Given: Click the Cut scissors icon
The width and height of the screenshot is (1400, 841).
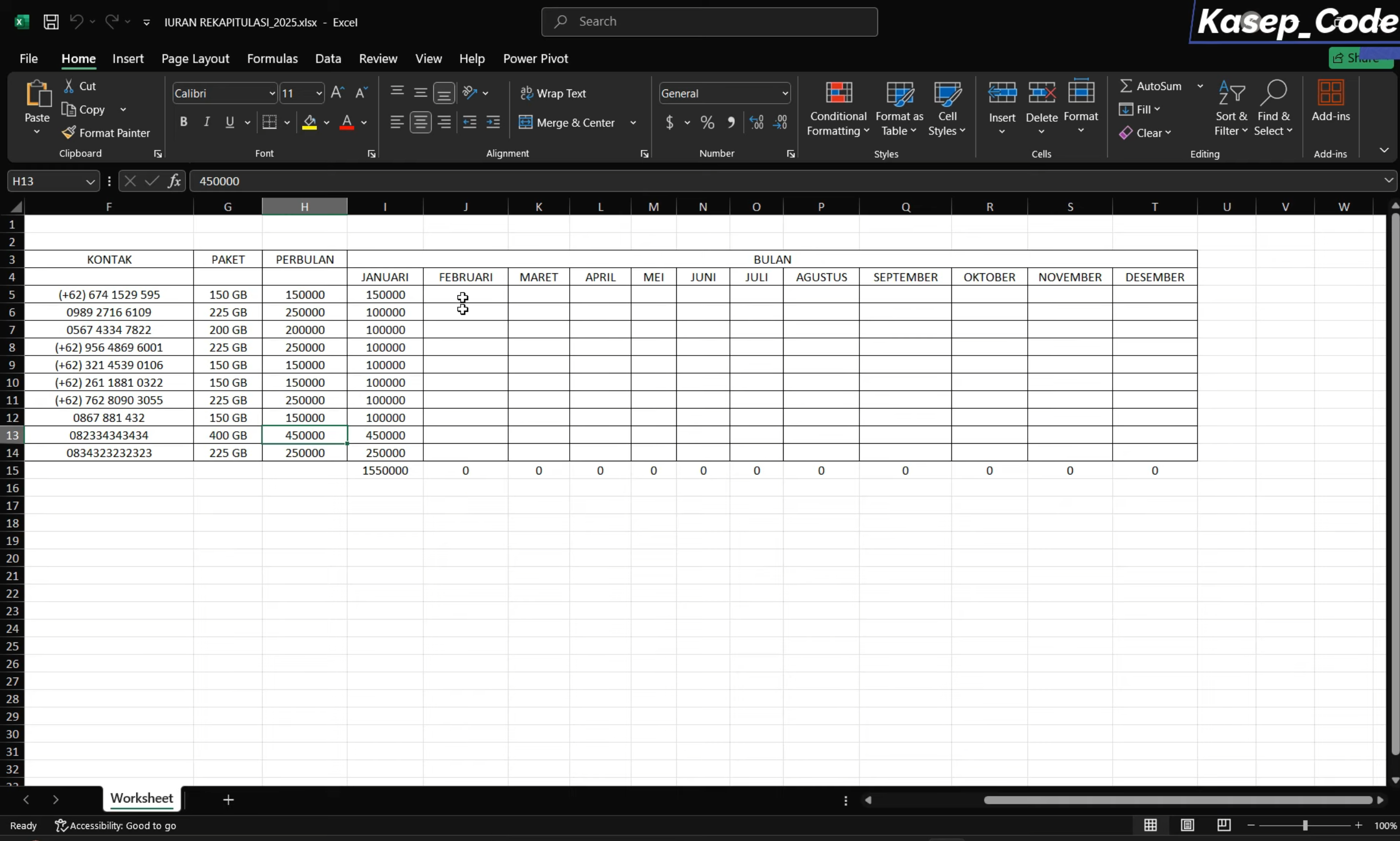Looking at the screenshot, I should 69,86.
